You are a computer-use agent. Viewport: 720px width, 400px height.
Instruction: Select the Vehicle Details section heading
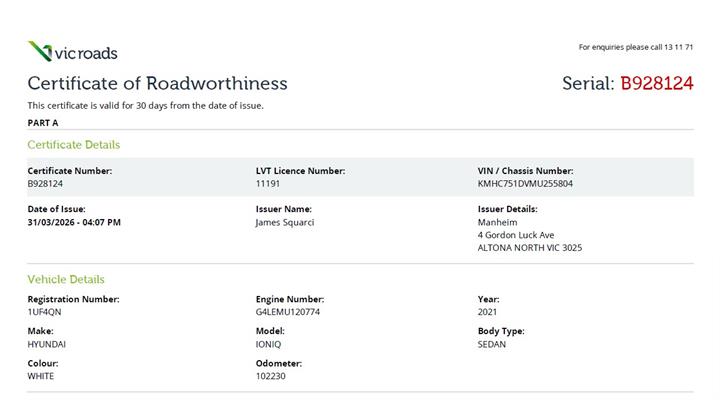coord(65,279)
